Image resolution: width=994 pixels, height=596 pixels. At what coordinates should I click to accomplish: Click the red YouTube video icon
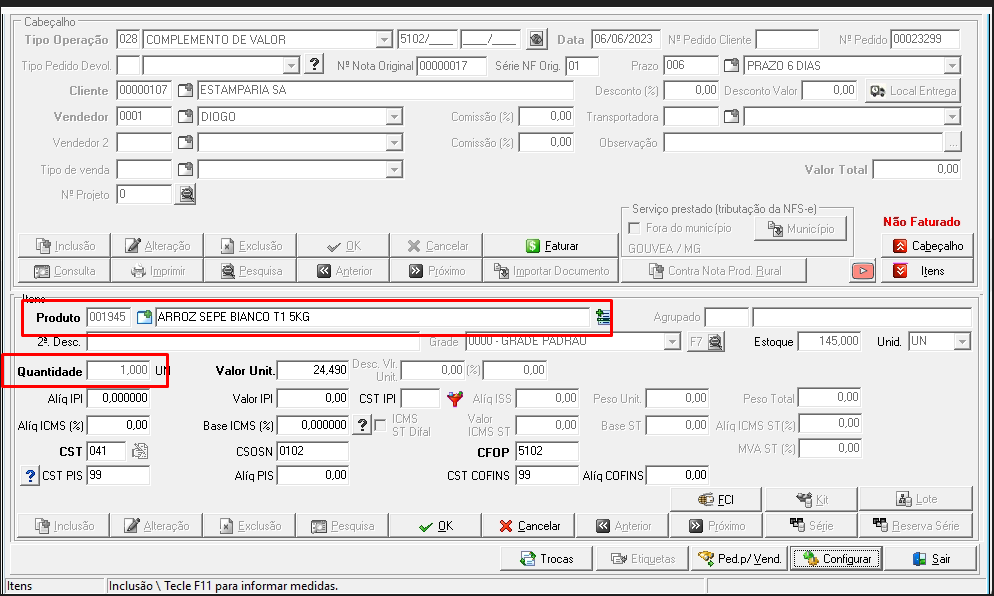[862, 271]
